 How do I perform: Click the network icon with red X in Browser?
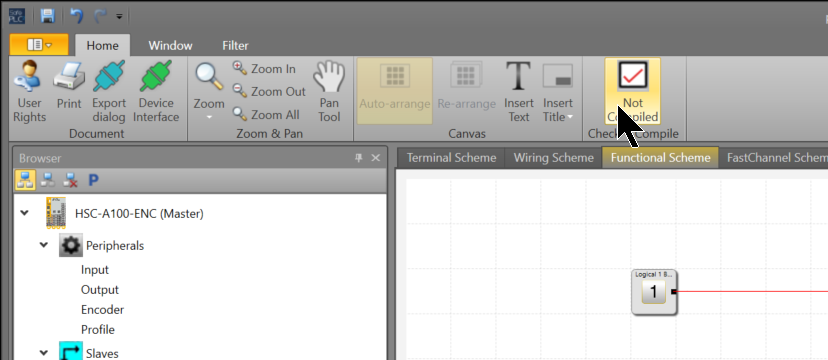click(70, 180)
